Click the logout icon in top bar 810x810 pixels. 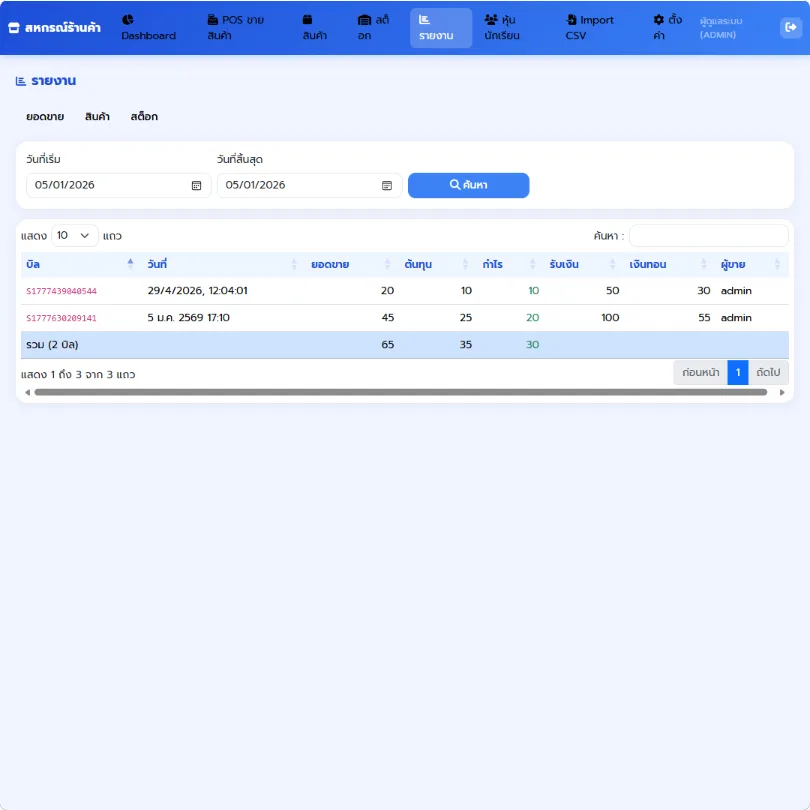[790, 27]
